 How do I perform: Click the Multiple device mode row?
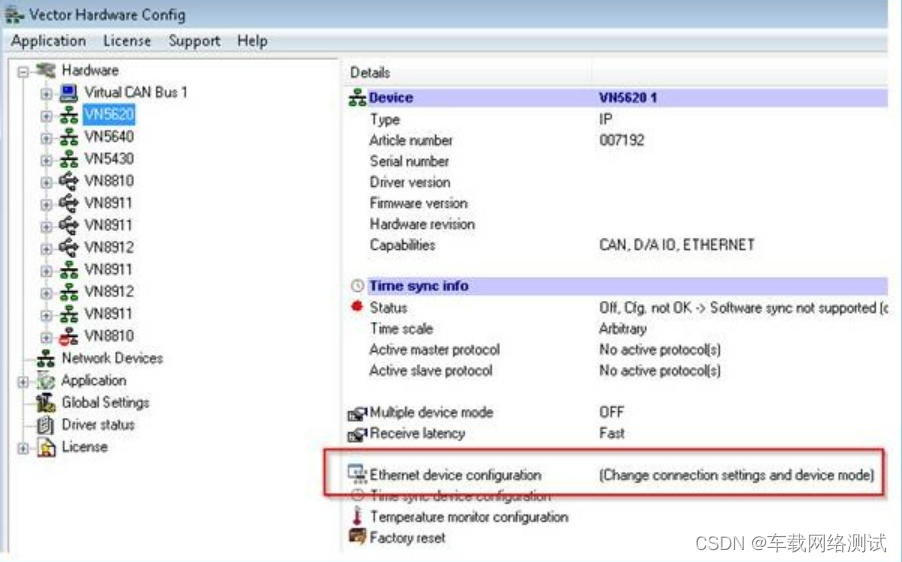tap(431, 412)
